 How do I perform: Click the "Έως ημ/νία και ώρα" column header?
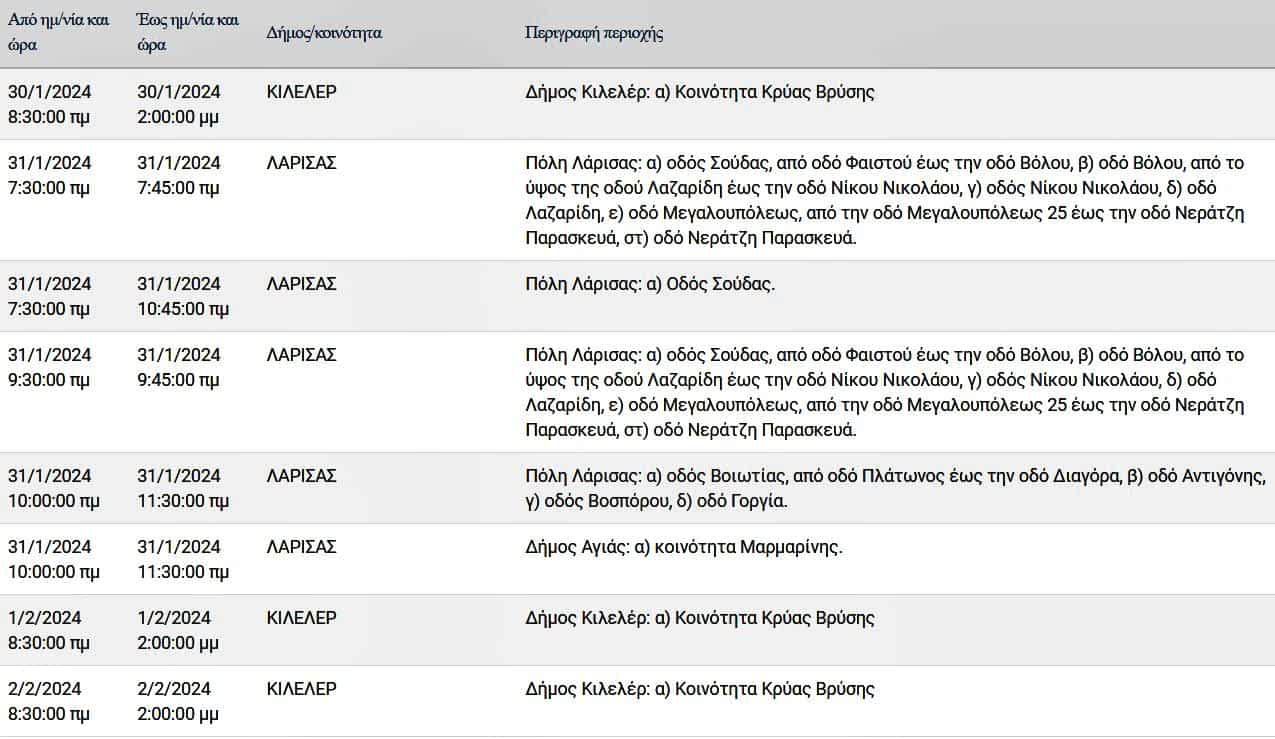(188, 33)
